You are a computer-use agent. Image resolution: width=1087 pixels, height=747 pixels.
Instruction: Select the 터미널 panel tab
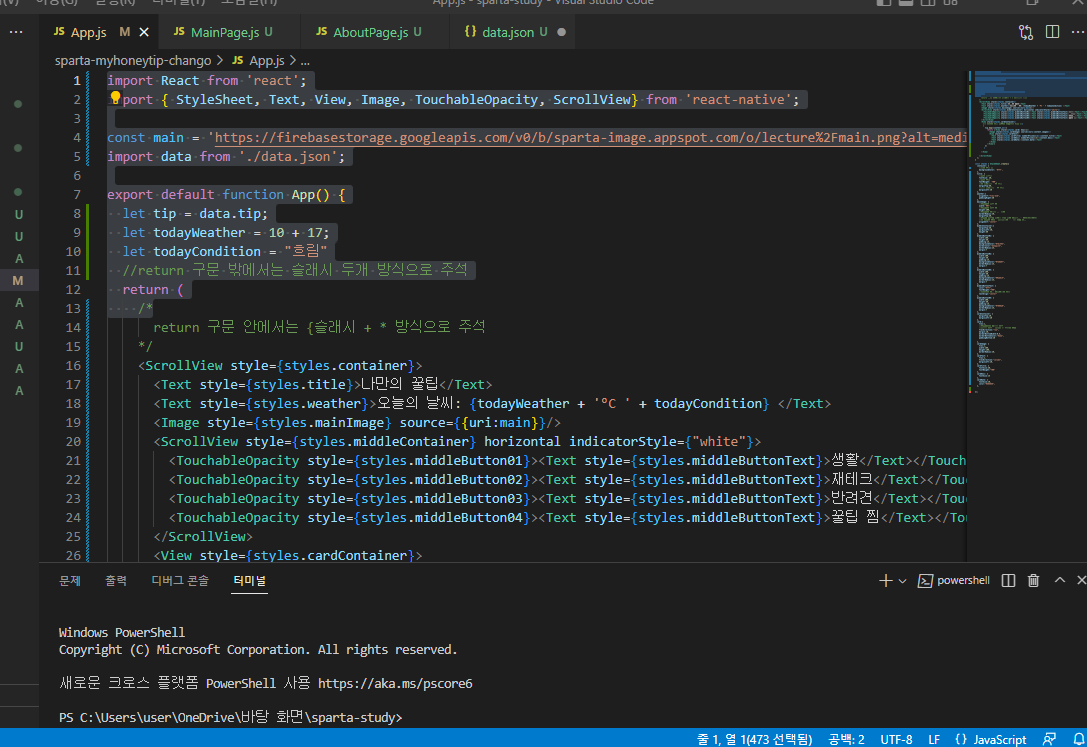tap(250, 581)
